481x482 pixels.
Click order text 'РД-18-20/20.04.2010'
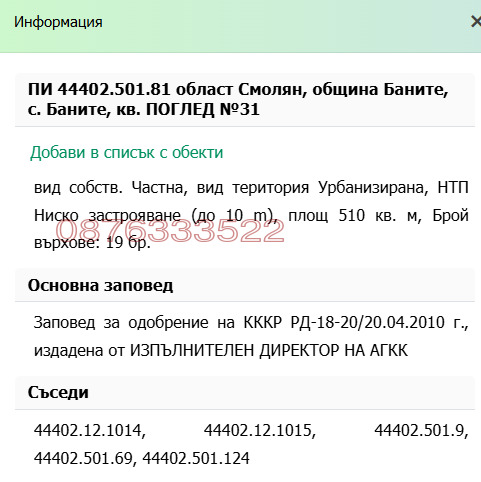click(x=367, y=322)
